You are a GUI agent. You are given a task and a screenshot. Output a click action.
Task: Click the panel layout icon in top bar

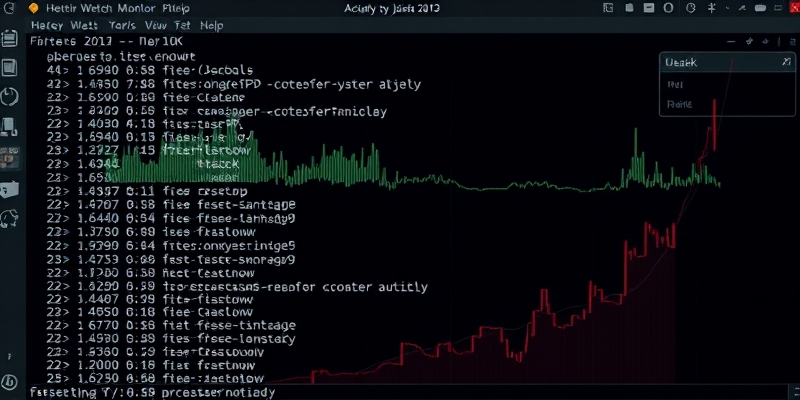pyautogui.click(x=608, y=8)
